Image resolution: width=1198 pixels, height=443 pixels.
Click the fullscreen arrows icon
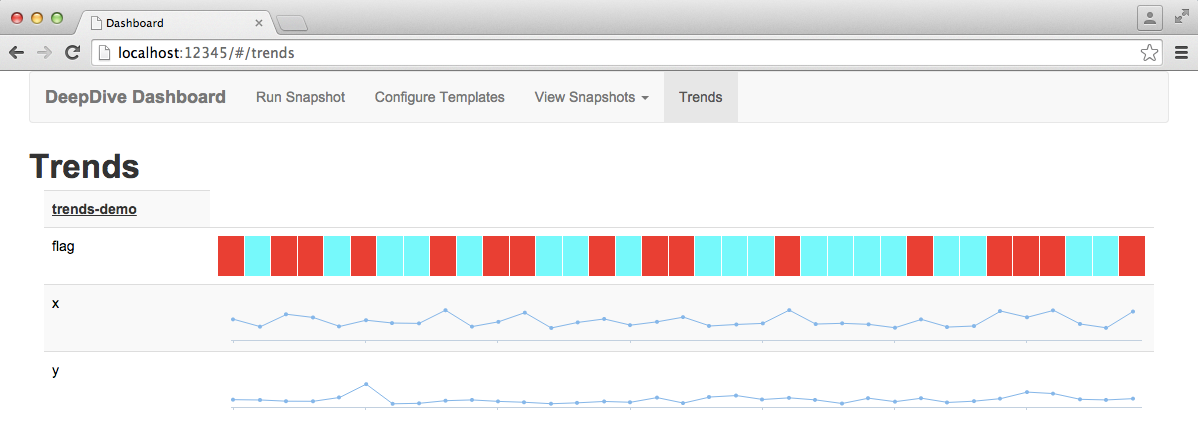coord(1181,17)
